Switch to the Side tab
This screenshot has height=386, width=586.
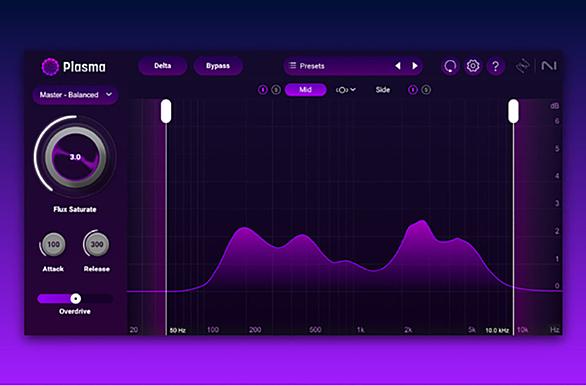point(383,90)
